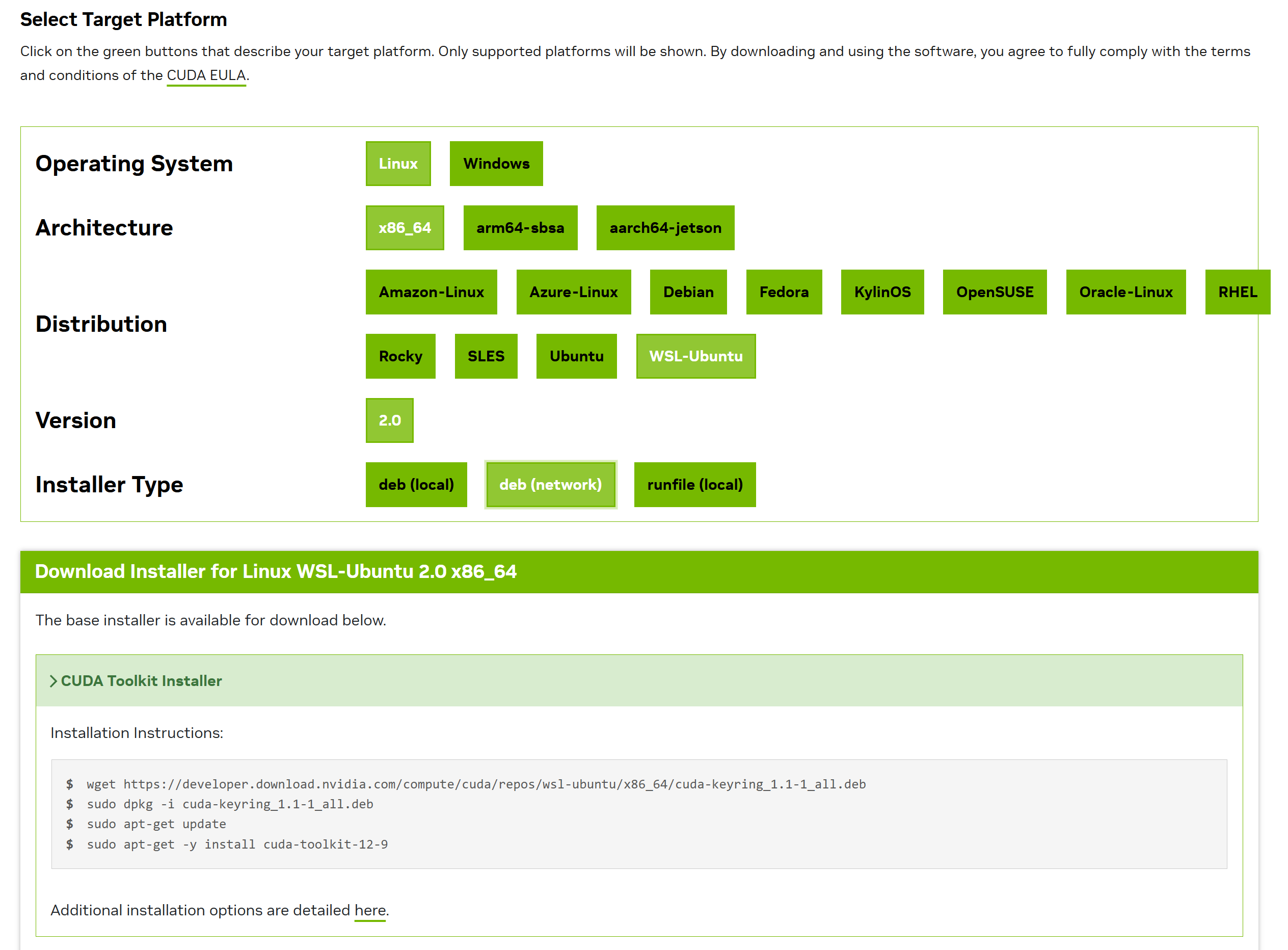Select runfile (local) installer type
The height and width of the screenshot is (950, 1288).
[694, 484]
